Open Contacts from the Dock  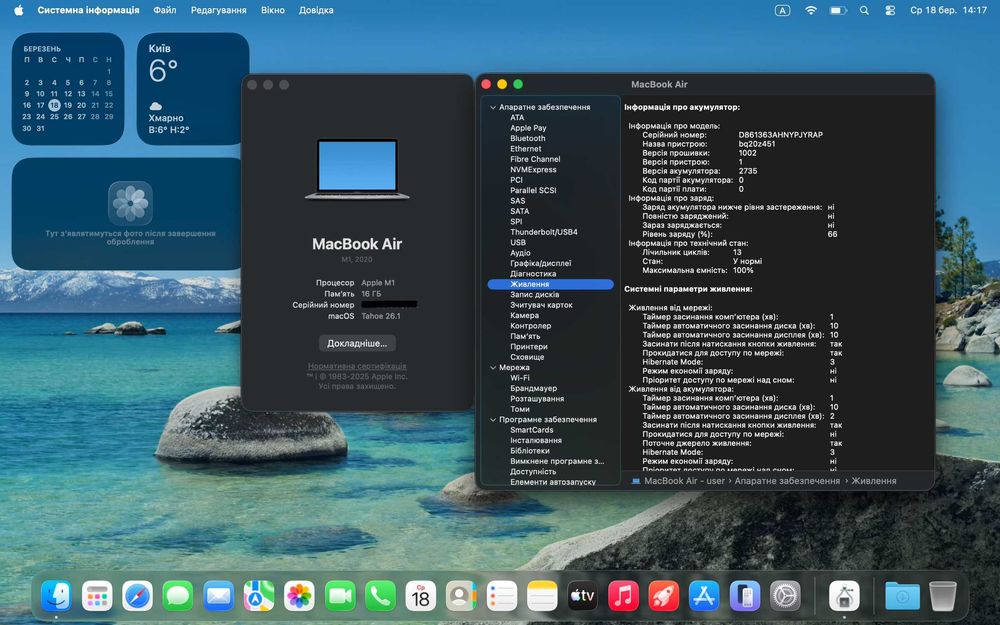point(461,596)
